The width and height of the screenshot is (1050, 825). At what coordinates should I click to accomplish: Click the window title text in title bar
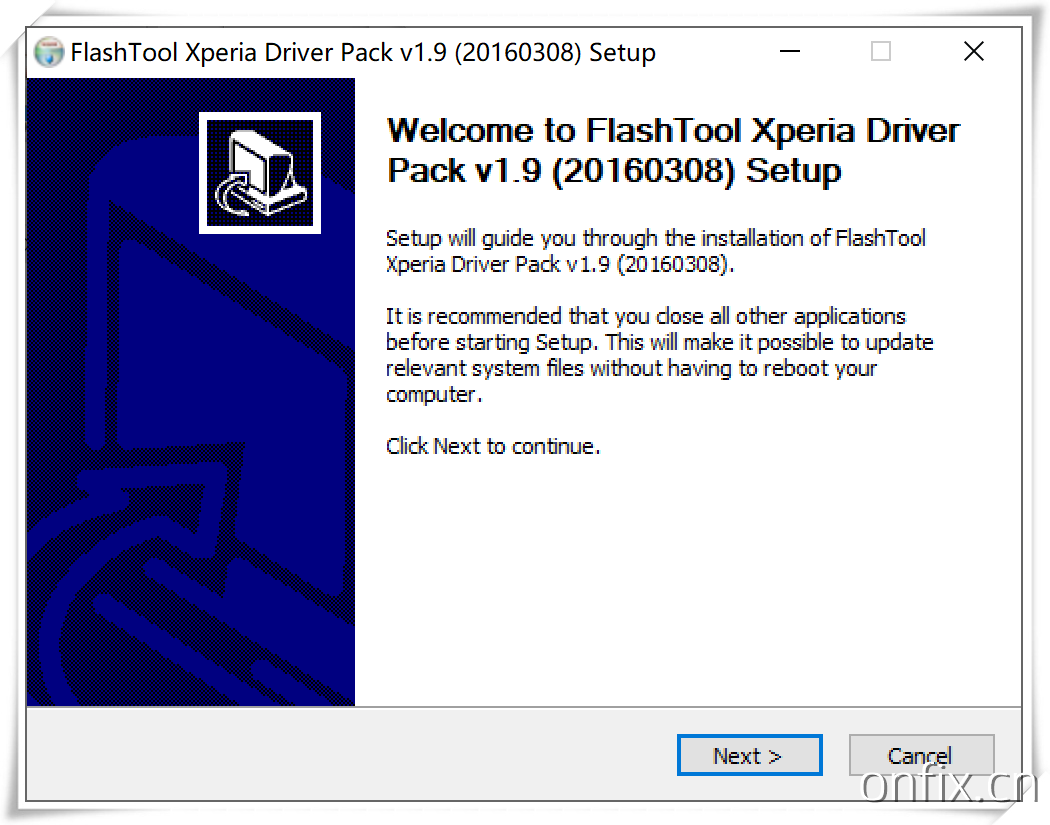click(x=363, y=53)
